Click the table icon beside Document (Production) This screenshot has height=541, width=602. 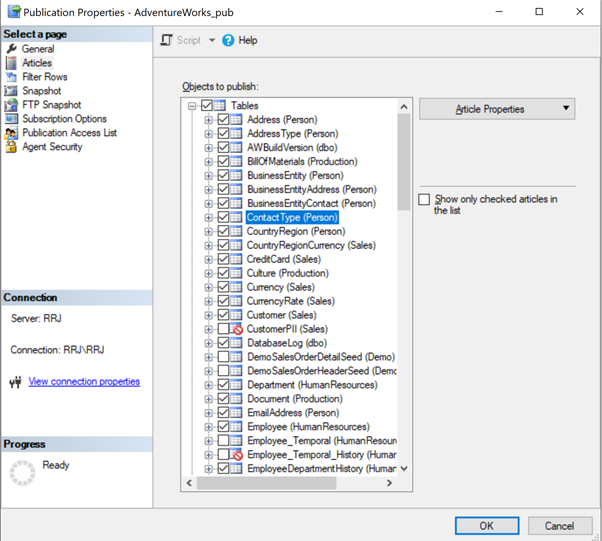236,399
